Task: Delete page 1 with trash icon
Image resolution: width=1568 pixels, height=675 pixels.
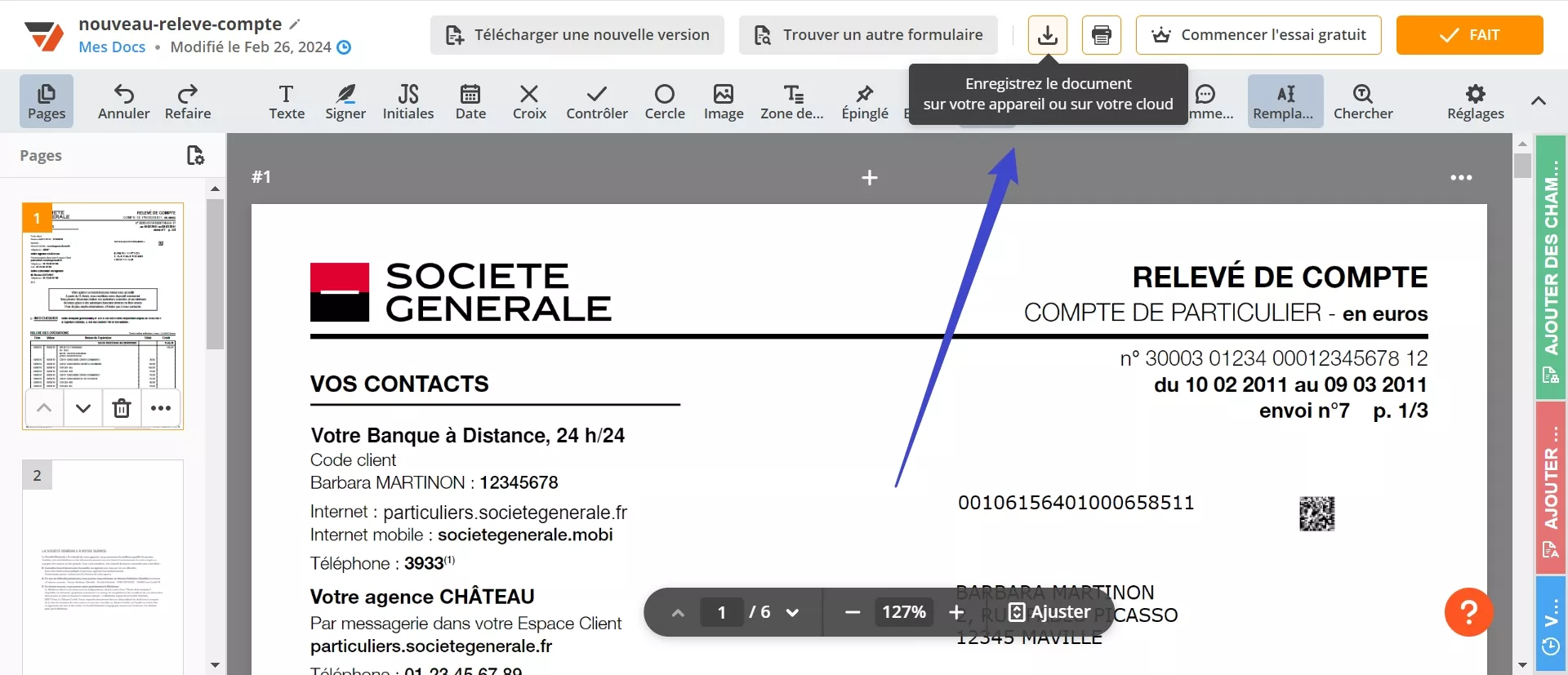Action: [122, 408]
